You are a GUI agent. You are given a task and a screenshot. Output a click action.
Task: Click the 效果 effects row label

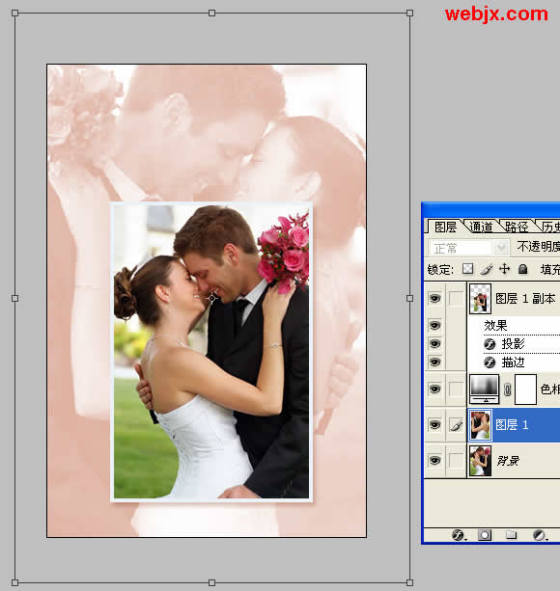click(495, 325)
